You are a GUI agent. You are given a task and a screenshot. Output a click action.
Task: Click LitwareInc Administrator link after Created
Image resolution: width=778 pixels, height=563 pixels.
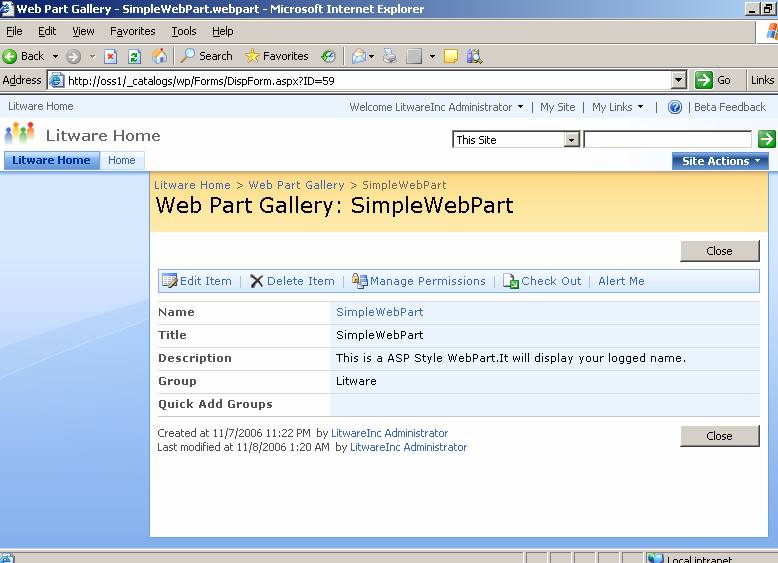click(x=389, y=433)
